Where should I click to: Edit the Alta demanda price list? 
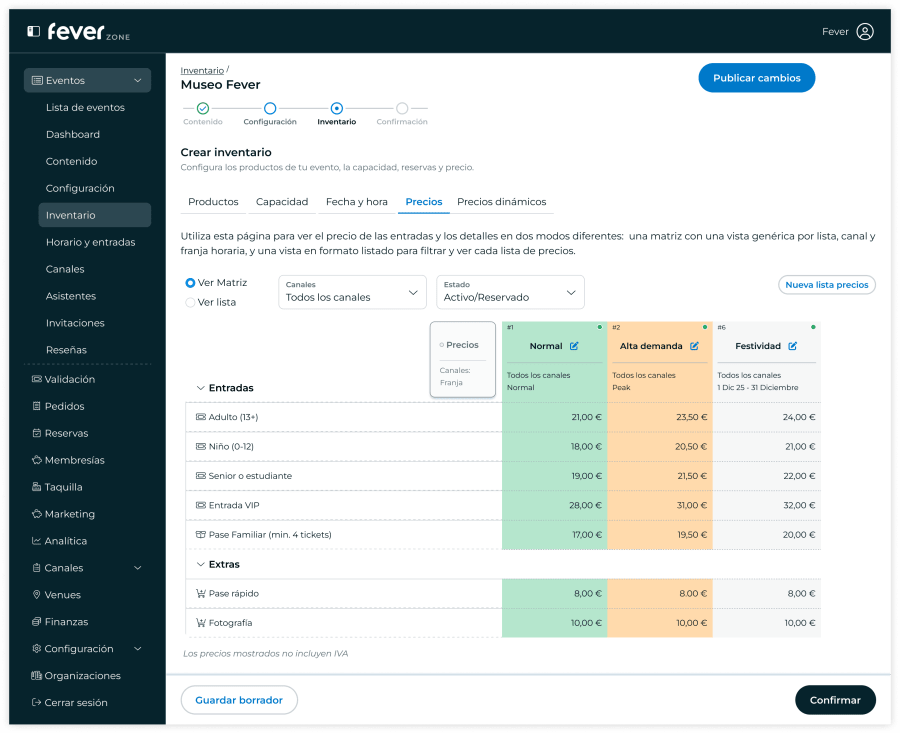[x=694, y=346]
